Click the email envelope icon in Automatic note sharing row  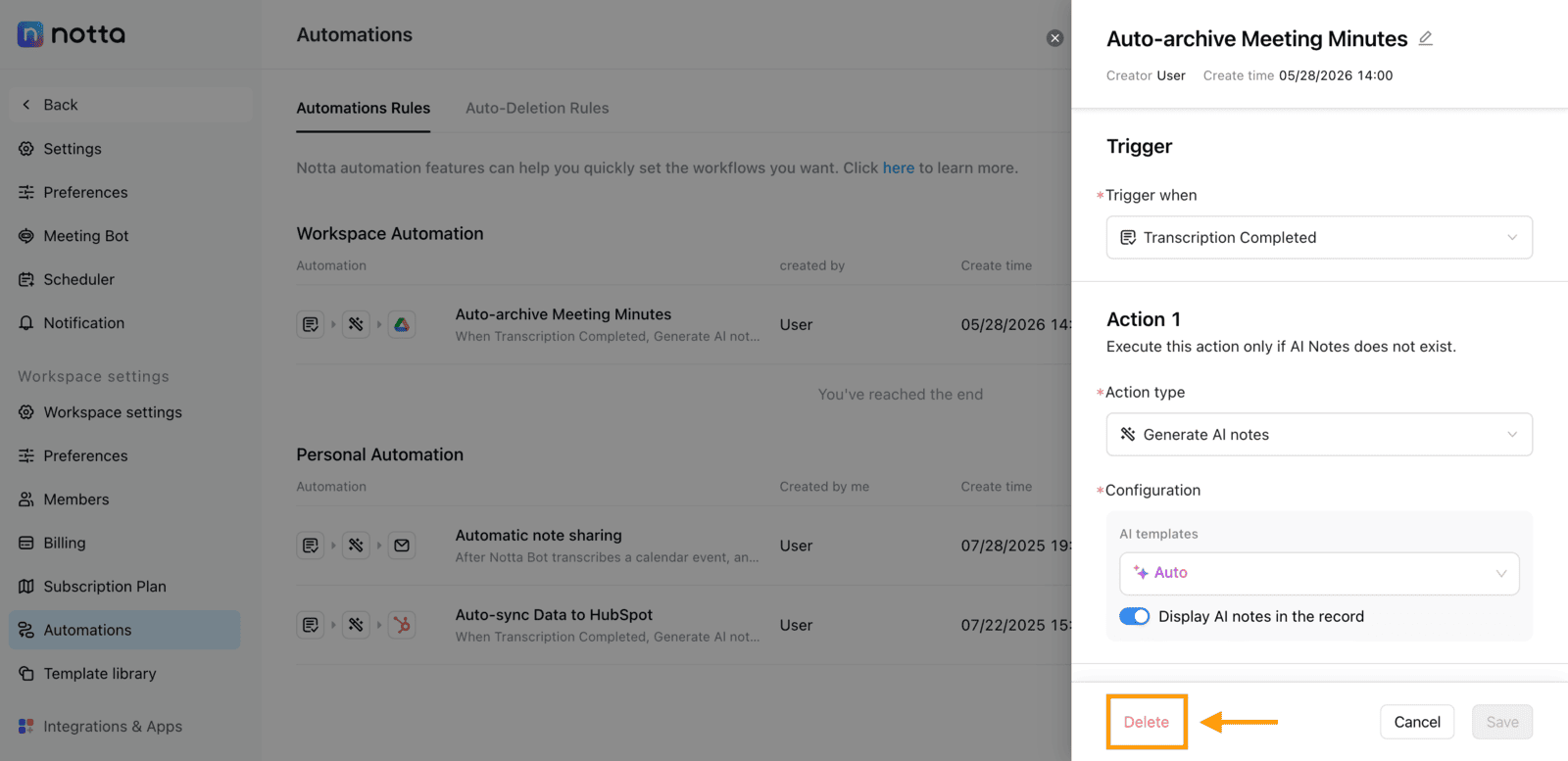[402, 546]
